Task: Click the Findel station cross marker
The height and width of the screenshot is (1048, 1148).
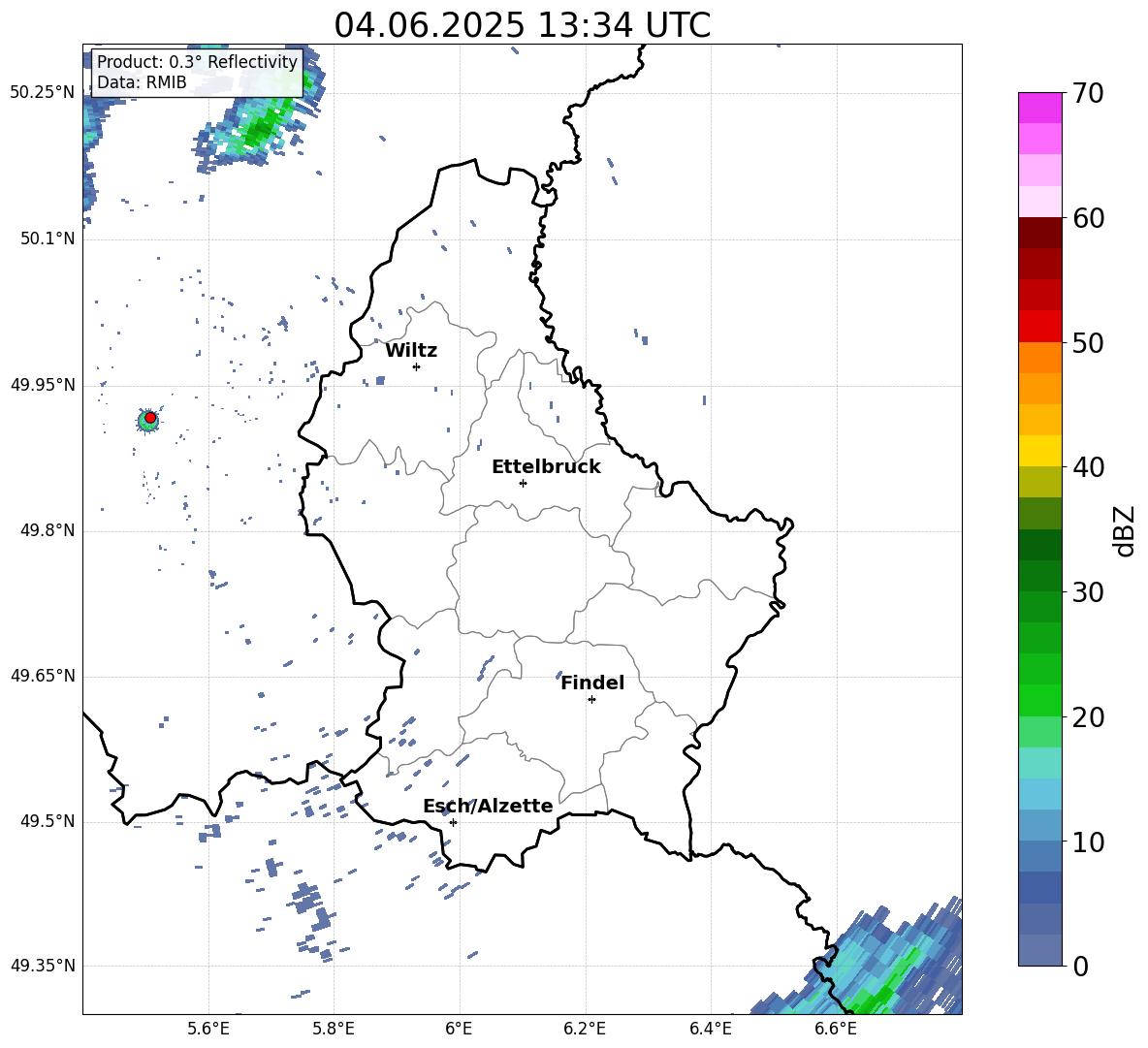Action: [x=591, y=700]
